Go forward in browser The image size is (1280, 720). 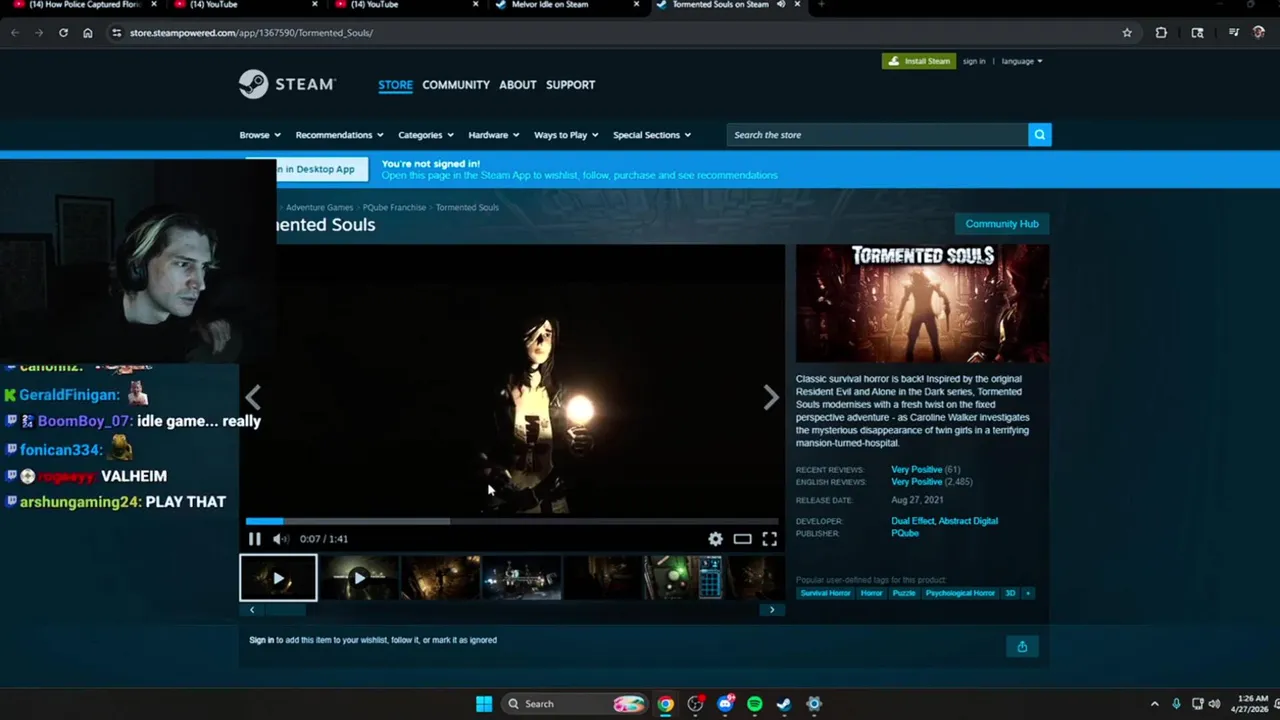coord(39,33)
